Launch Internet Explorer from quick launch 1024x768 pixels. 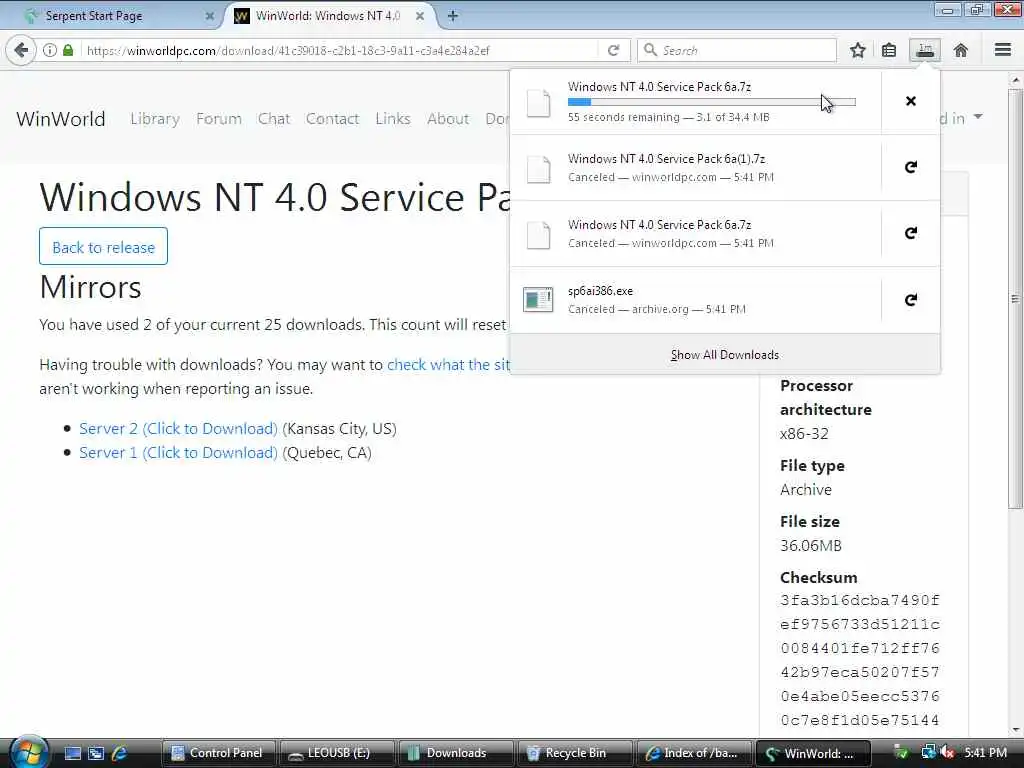tap(120, 753)
